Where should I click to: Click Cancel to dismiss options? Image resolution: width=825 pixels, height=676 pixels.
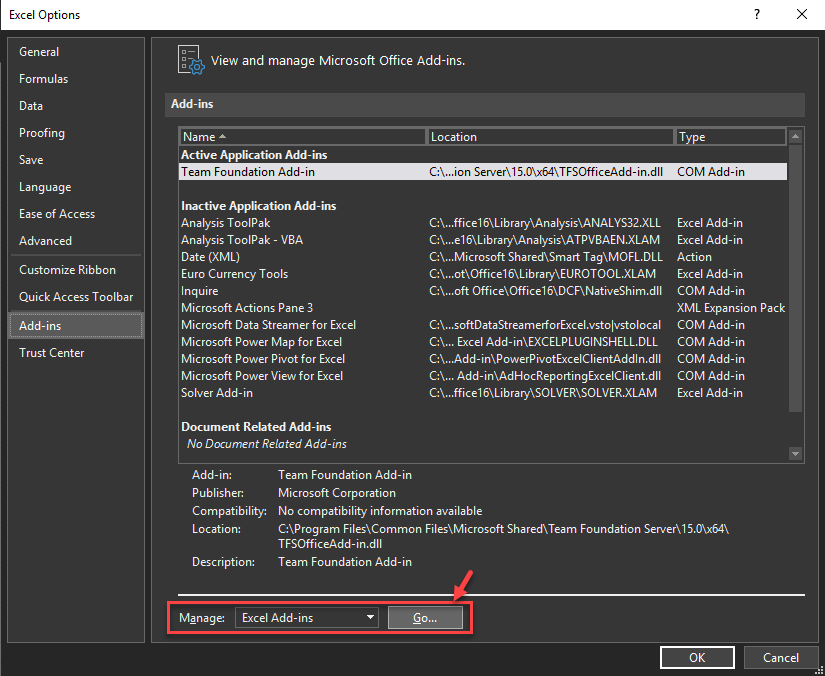click(x=781, y=658)
